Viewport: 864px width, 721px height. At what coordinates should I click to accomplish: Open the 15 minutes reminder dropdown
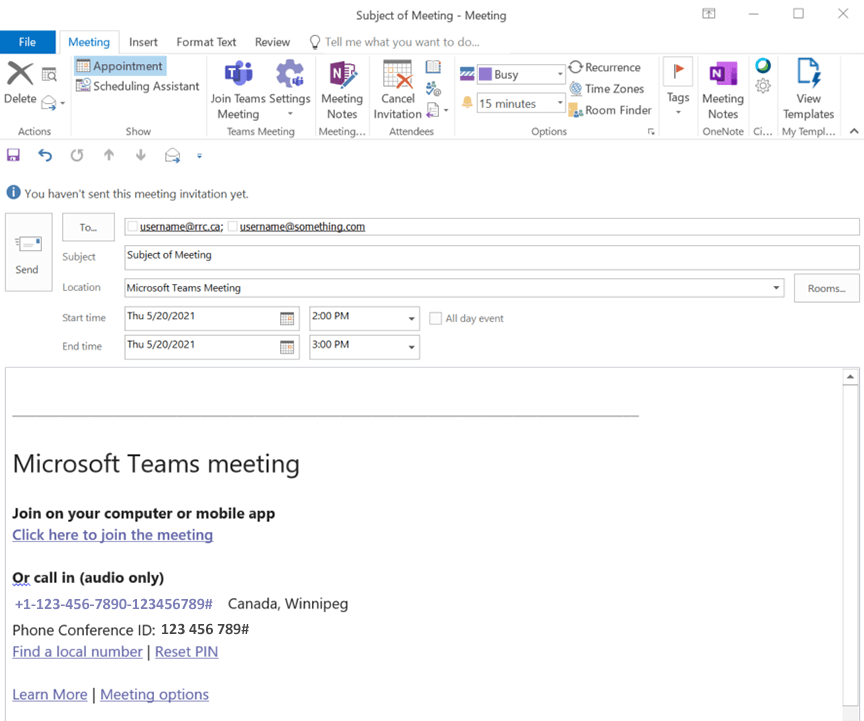[559, 104]
